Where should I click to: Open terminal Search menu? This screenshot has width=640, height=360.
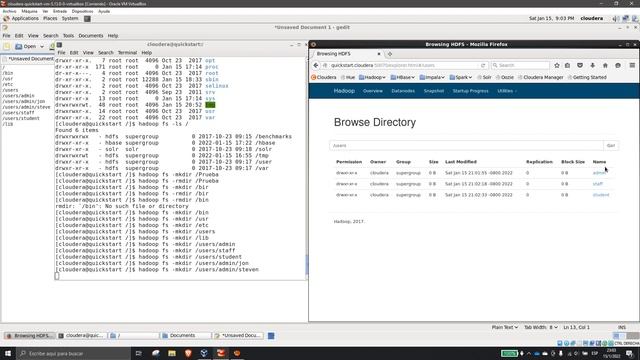tap(106, 53)
